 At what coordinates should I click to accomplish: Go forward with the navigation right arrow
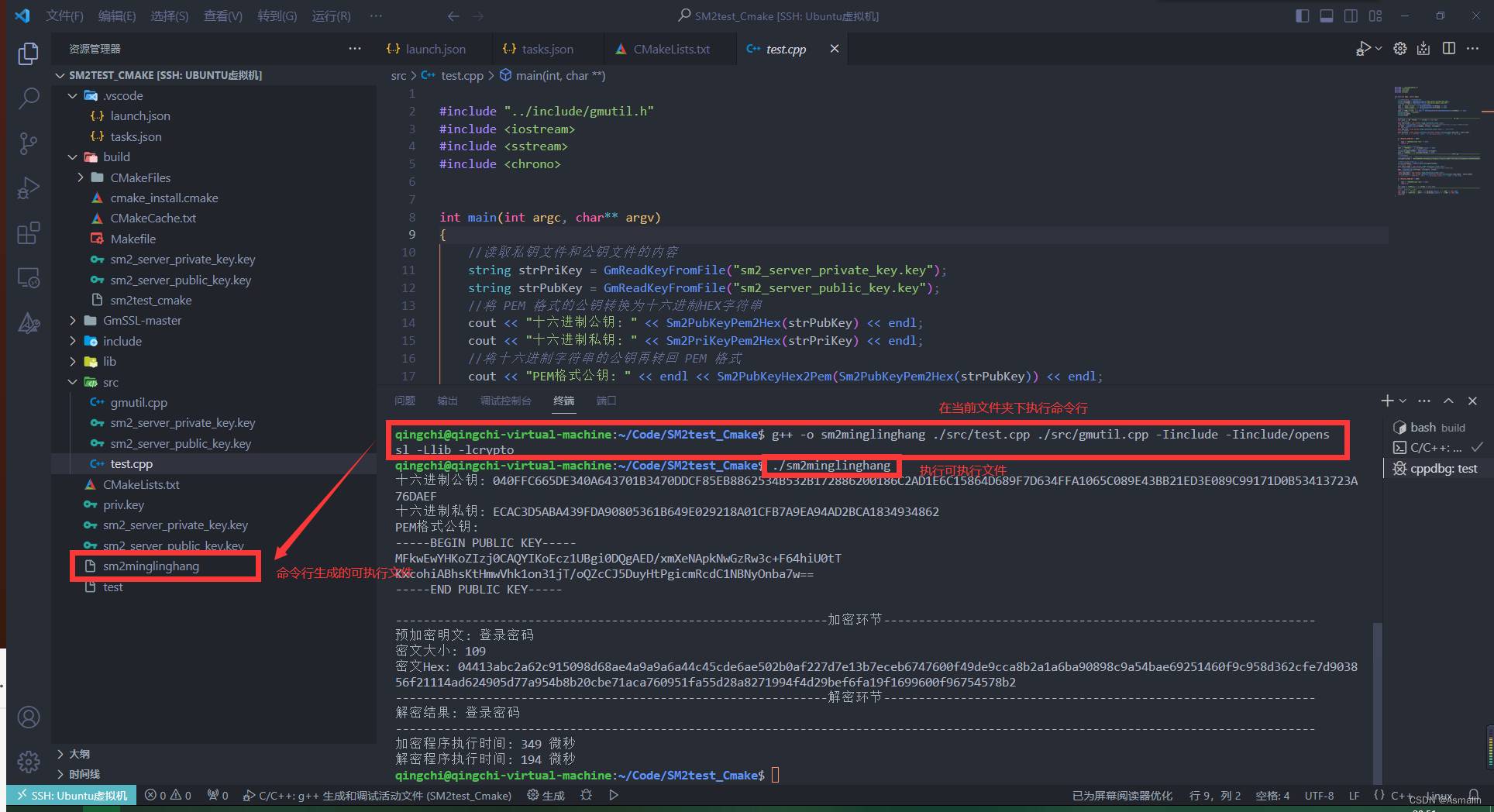(477, 15)
